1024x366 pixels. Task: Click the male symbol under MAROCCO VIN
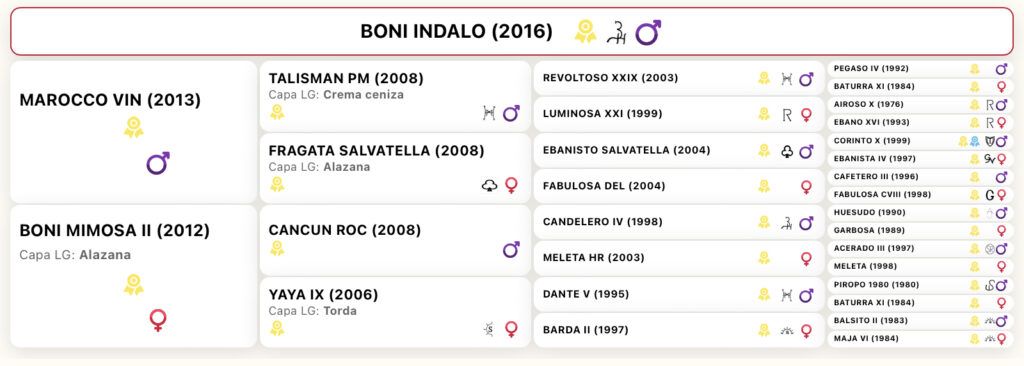click(157, 163)
